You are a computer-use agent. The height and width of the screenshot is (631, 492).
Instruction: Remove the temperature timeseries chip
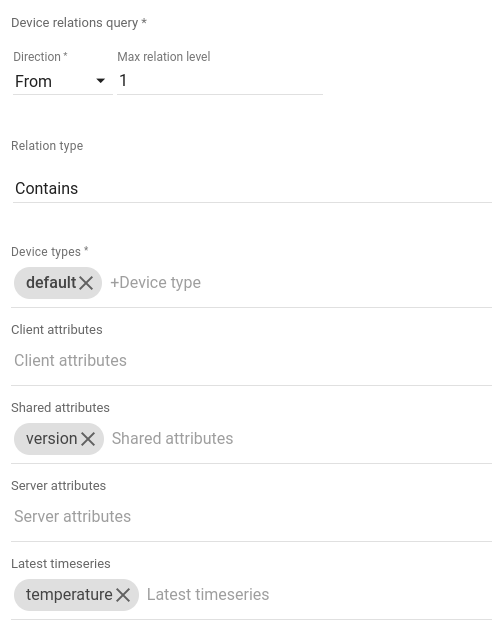[123, 595]
